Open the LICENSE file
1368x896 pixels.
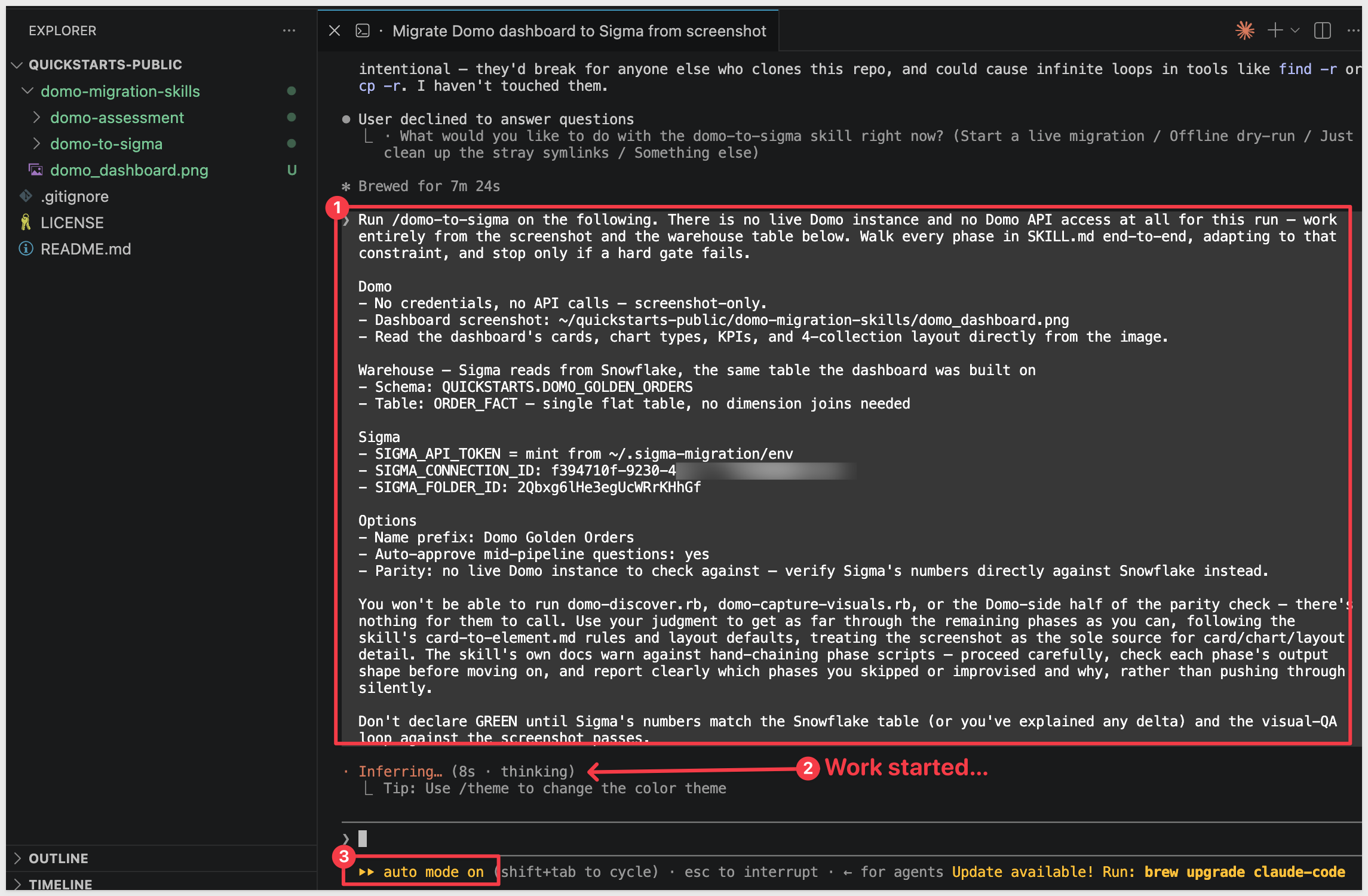[72, 223]
